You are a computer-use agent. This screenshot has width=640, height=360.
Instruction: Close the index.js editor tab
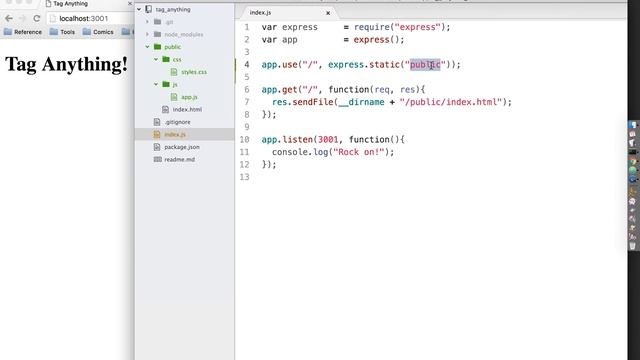[328, 13]
